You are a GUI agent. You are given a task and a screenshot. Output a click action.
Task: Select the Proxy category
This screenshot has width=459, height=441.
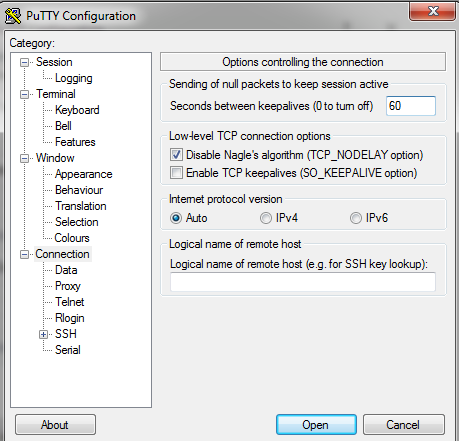(68, 286)
